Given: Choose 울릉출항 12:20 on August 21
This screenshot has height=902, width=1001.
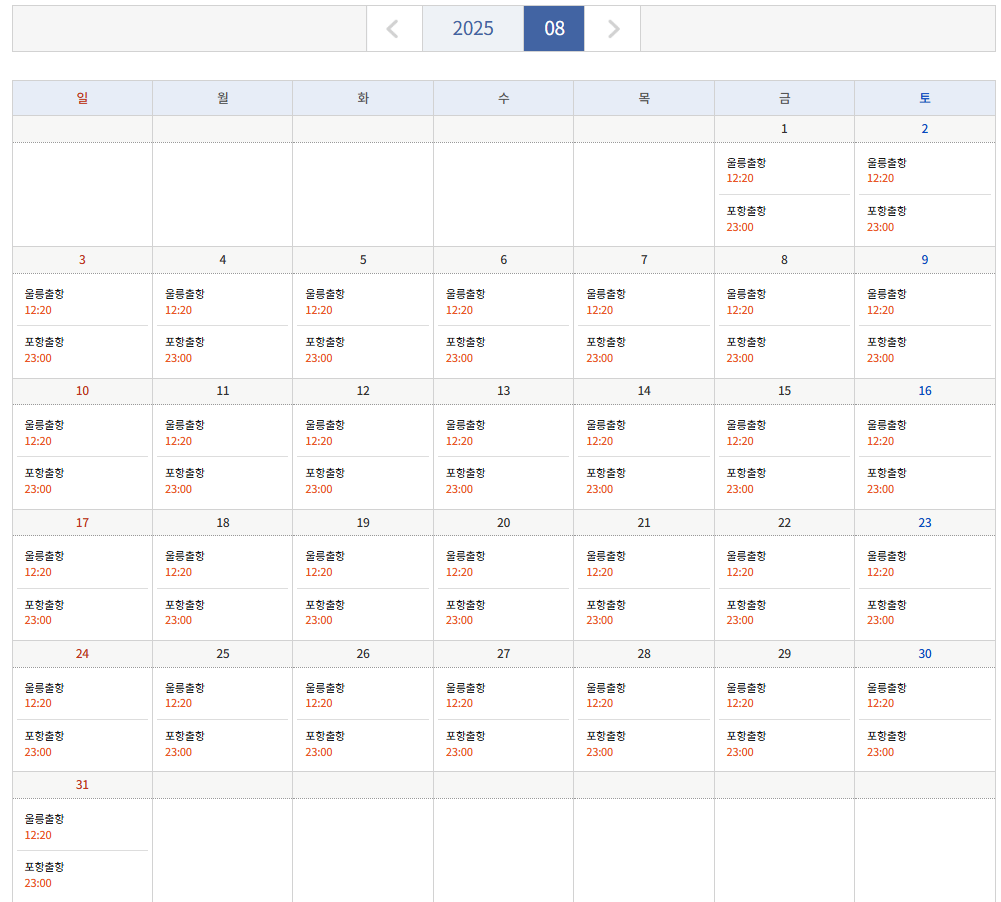Looking at the screenshot, I should coord(606,564).
